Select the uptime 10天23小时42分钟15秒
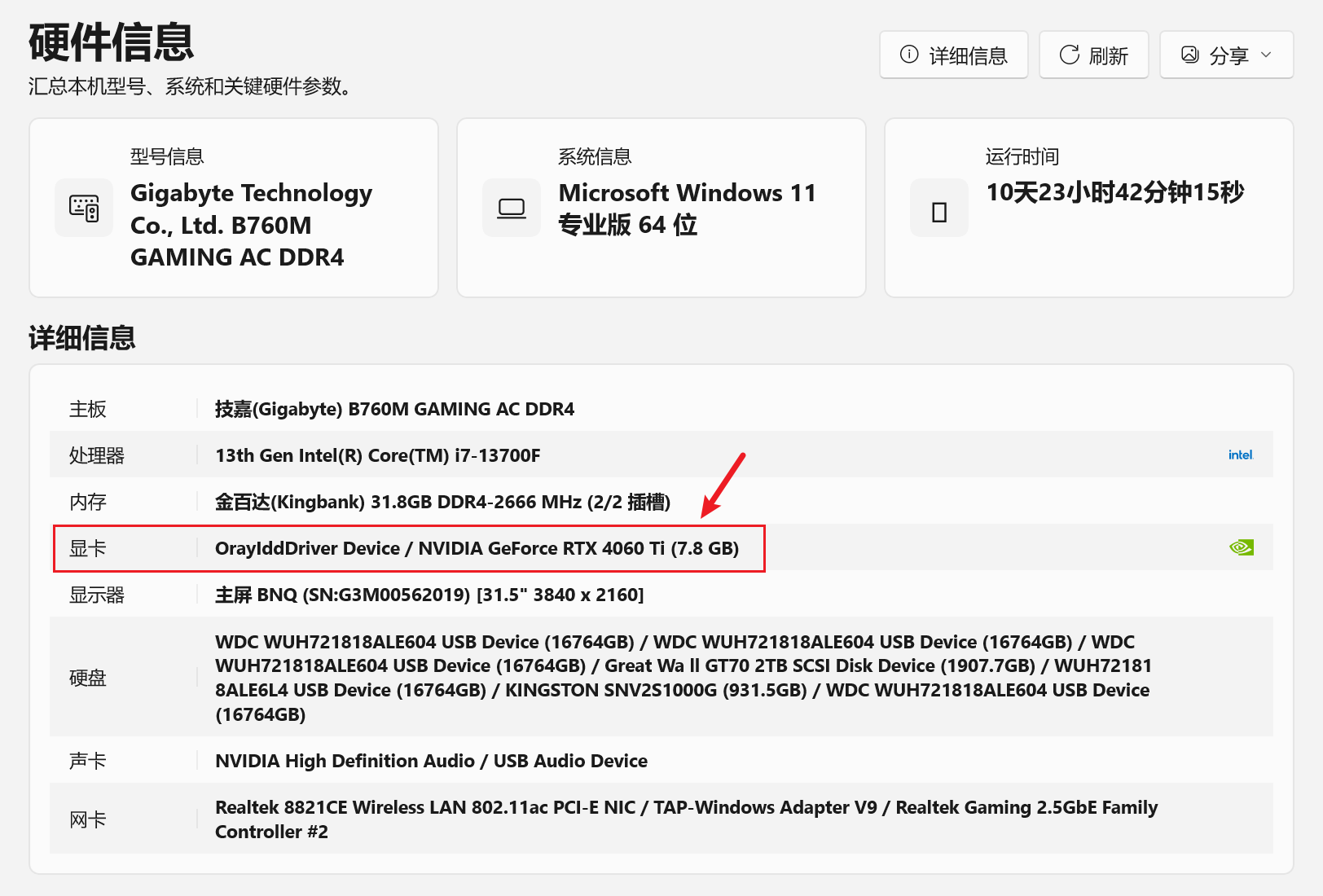 [x=1115, y=192]
